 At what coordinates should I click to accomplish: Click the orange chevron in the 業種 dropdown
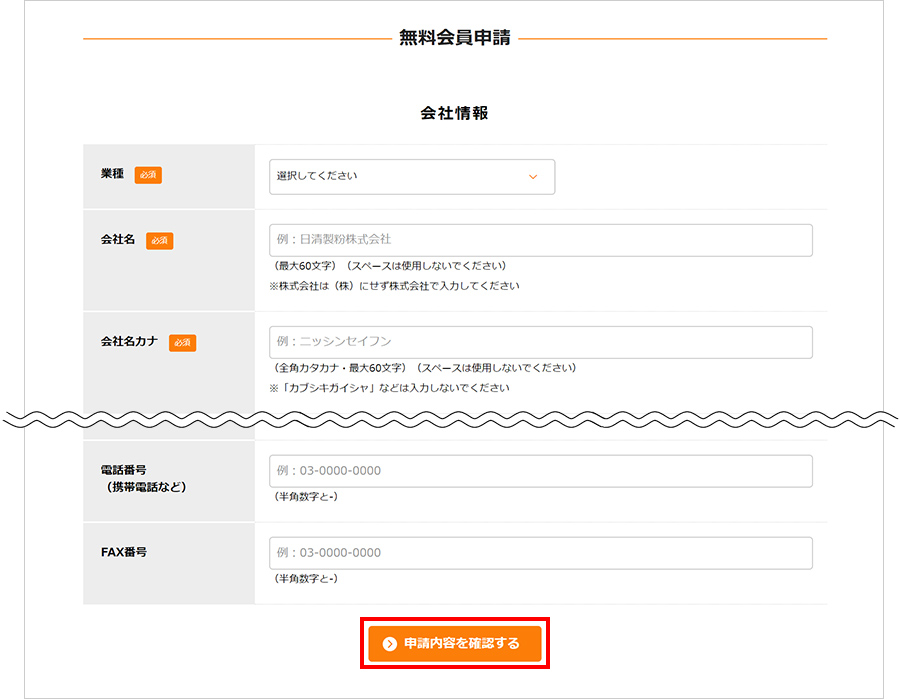533,177
